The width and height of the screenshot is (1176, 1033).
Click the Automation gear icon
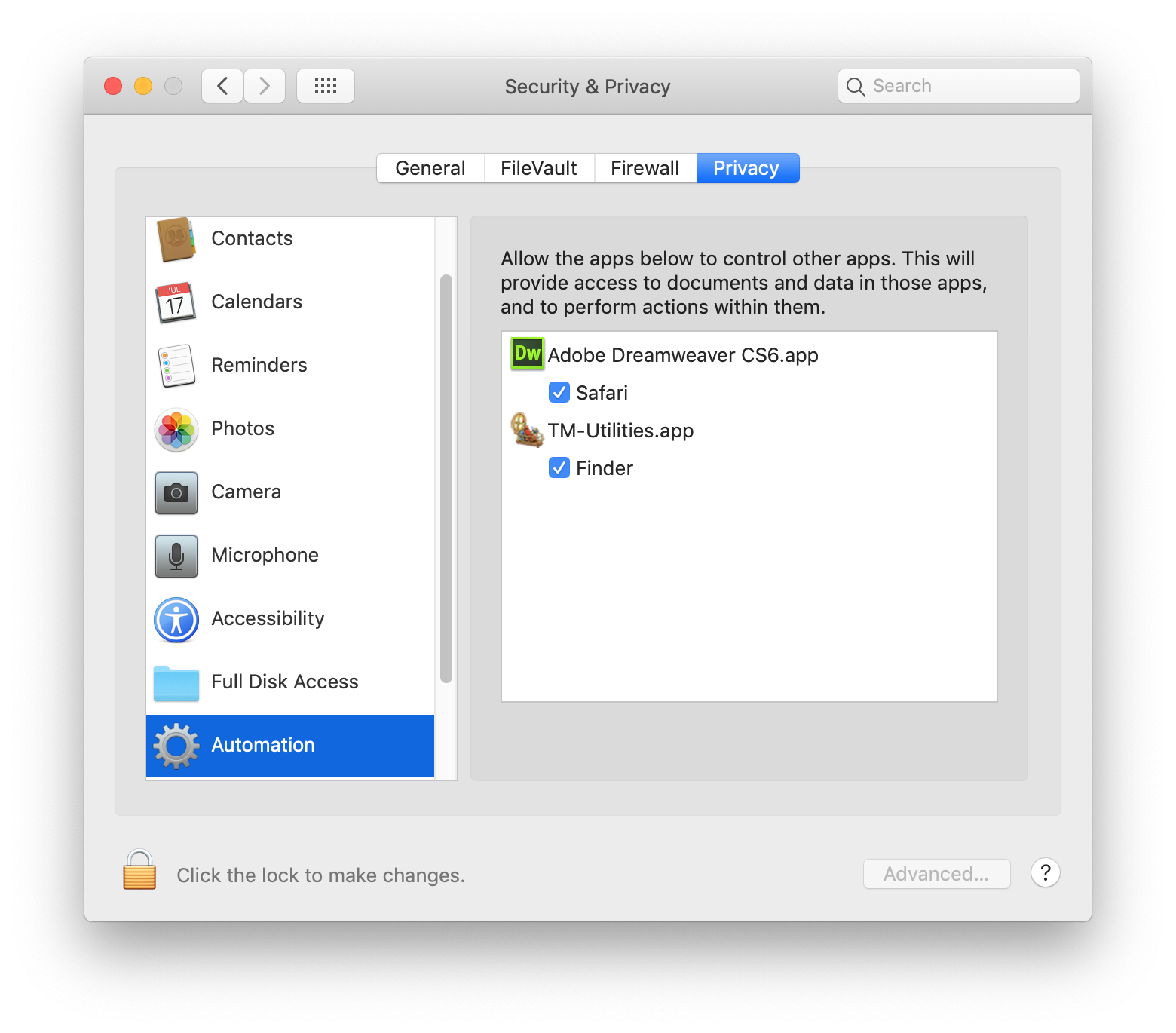coord(176,746)
